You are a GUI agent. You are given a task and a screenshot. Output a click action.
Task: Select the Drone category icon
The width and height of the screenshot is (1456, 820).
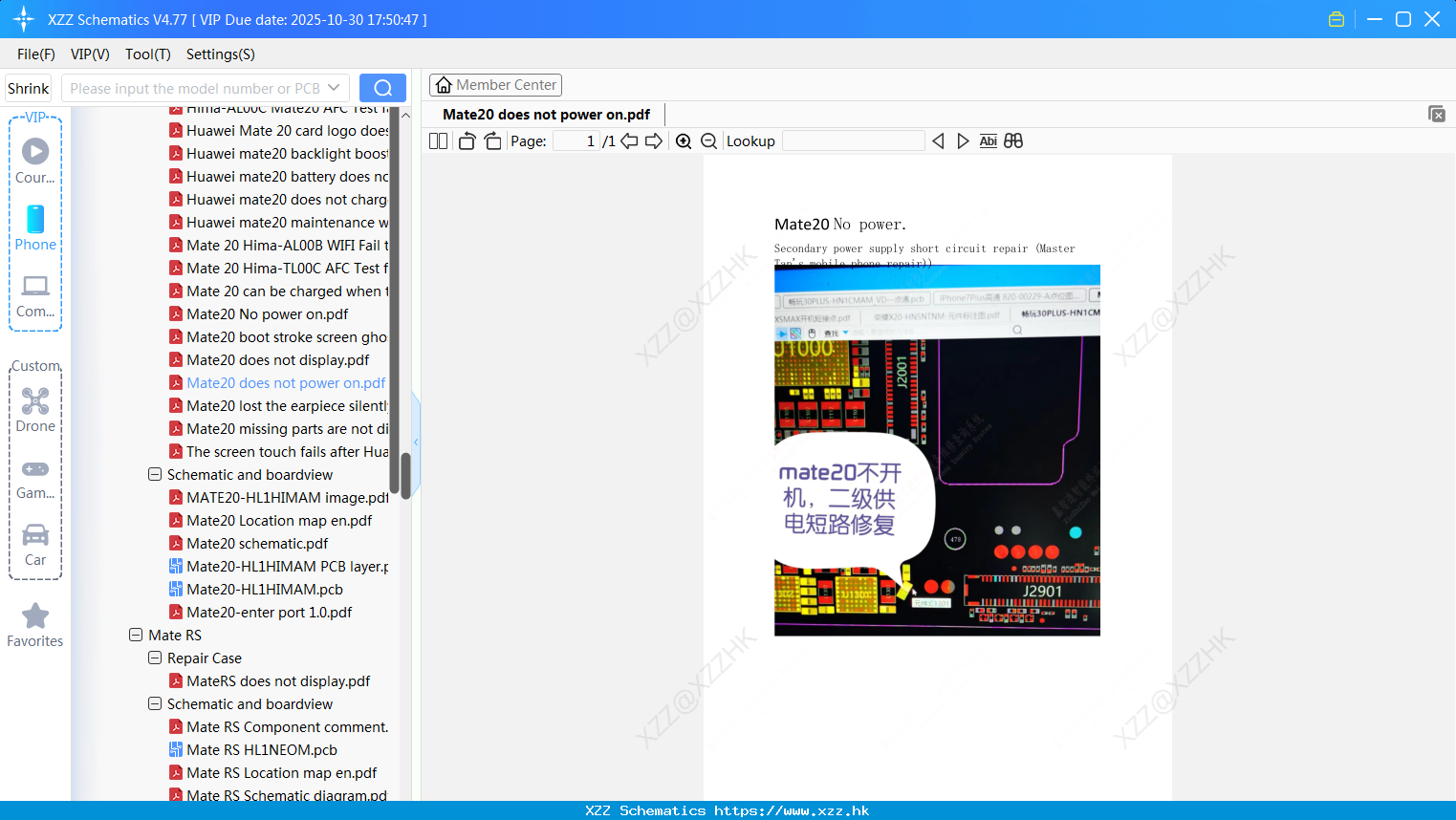tap(35, 409)
